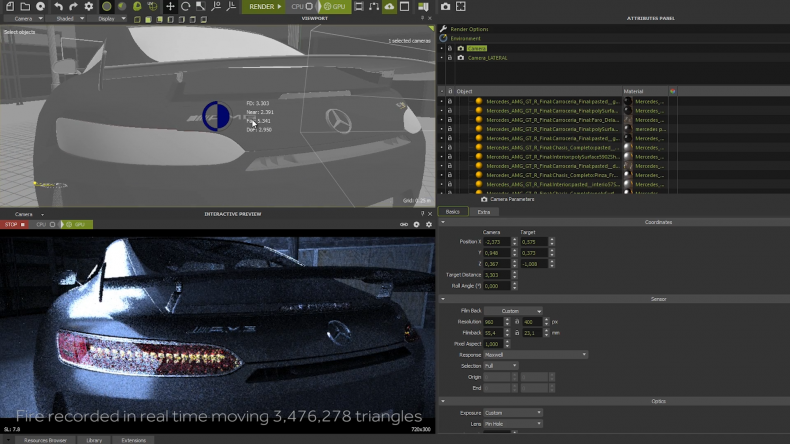Click the Environment globe icon
The width and height of the screenshot is (790, 444).
point(443,38)
